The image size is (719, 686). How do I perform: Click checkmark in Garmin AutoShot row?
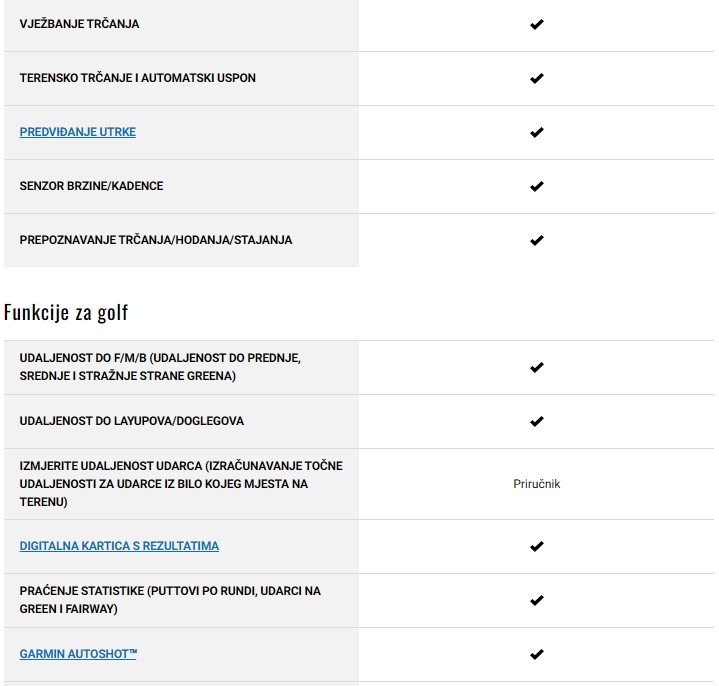click(x=536, y=654)
